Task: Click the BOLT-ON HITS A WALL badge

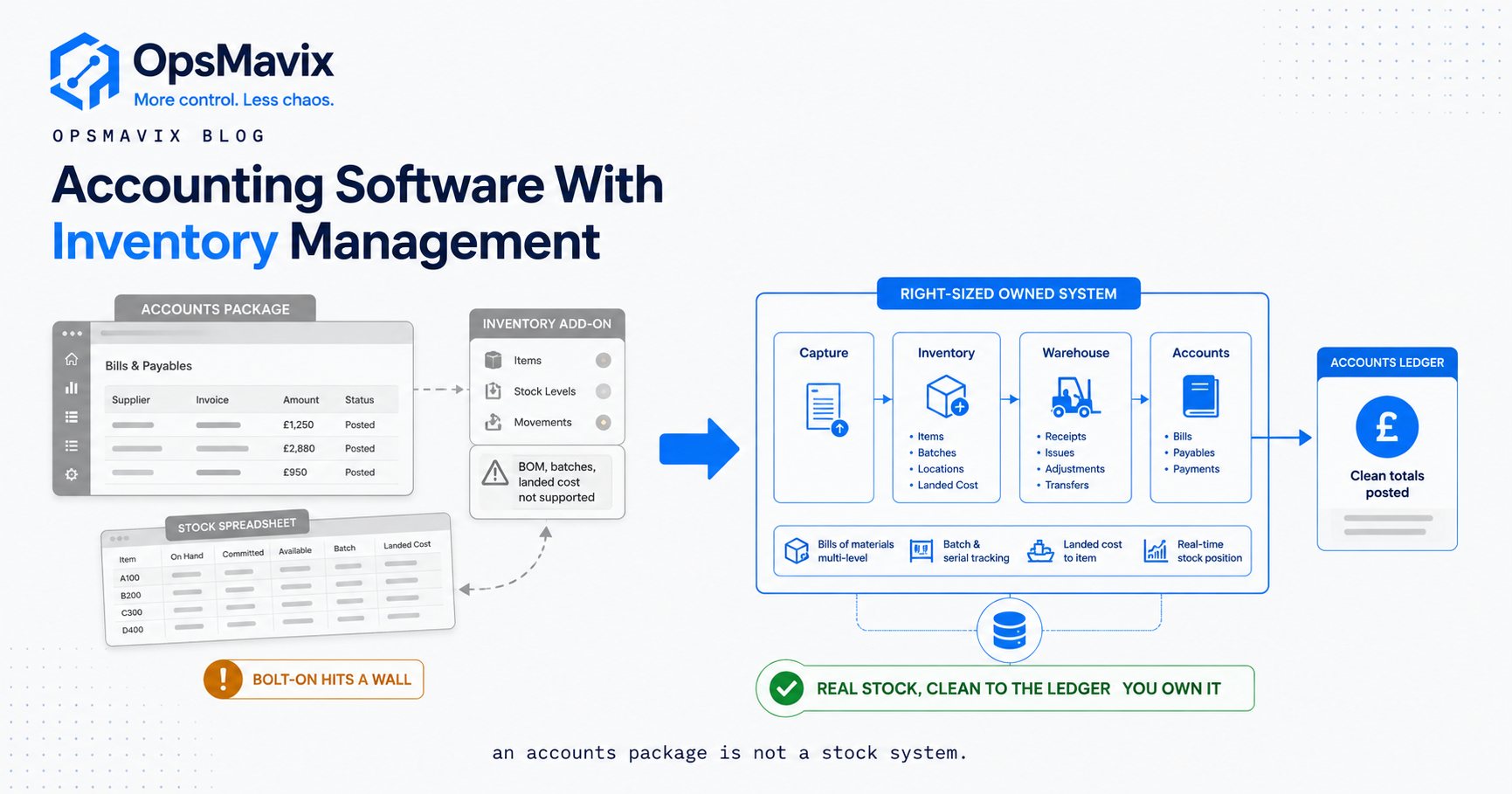Action: [x=314, y=680]
